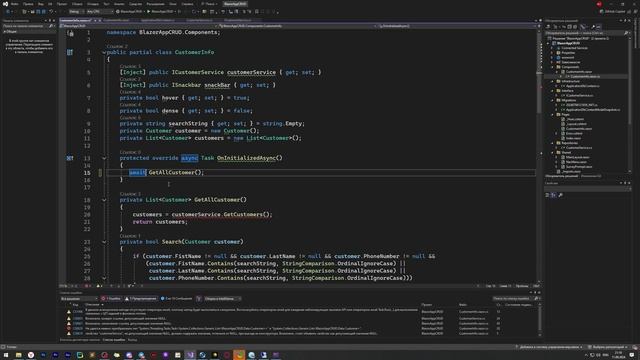
Task: Click Выбрать репозиторий in the status bar
Action: (608, 347)
